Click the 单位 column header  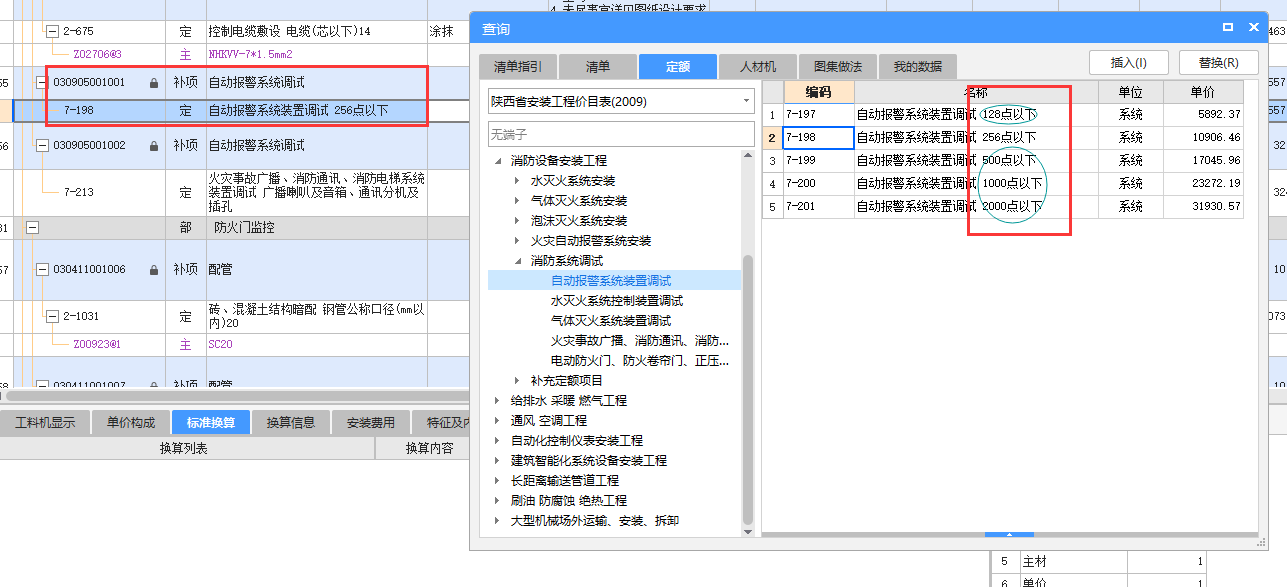tap(1131, 92)
